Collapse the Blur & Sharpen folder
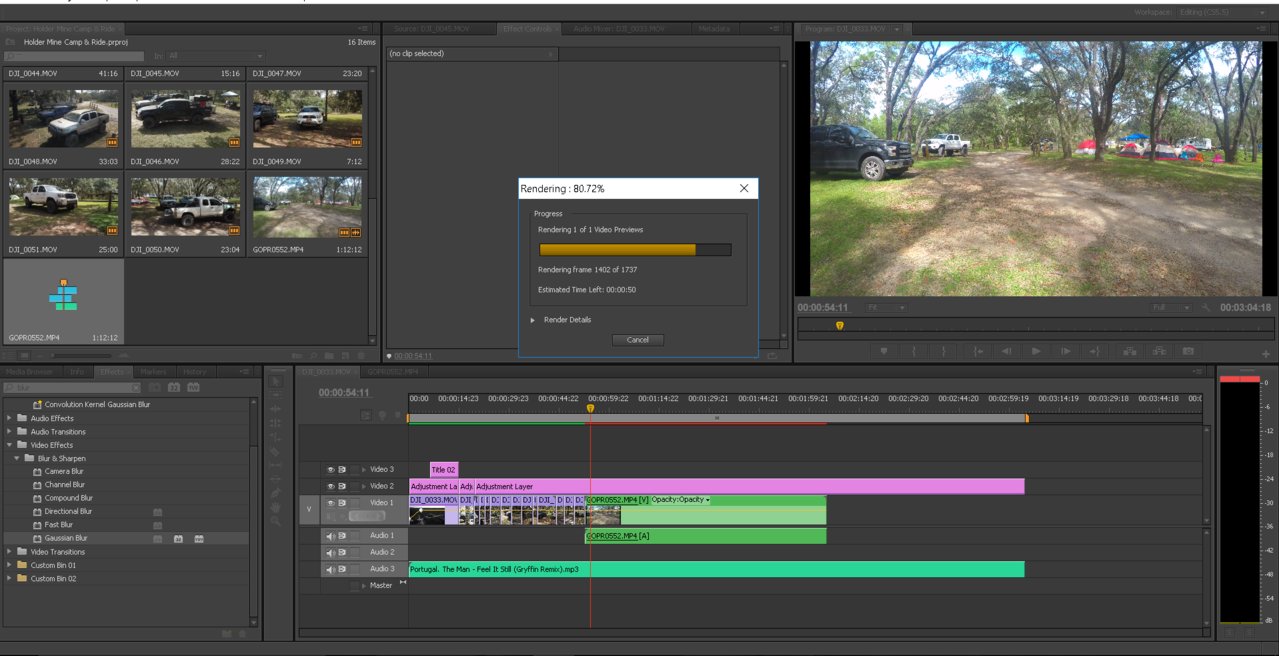1279x656 pixels. coord(17,458)
